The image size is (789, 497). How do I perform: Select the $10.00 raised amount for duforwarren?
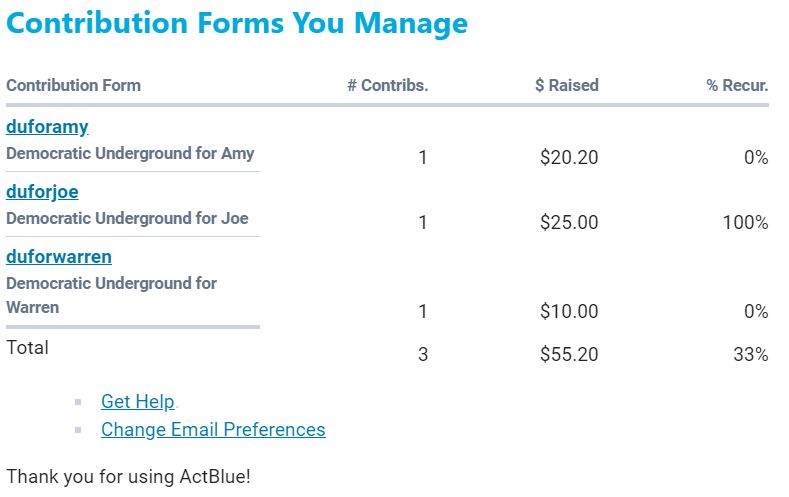point(569,312)
